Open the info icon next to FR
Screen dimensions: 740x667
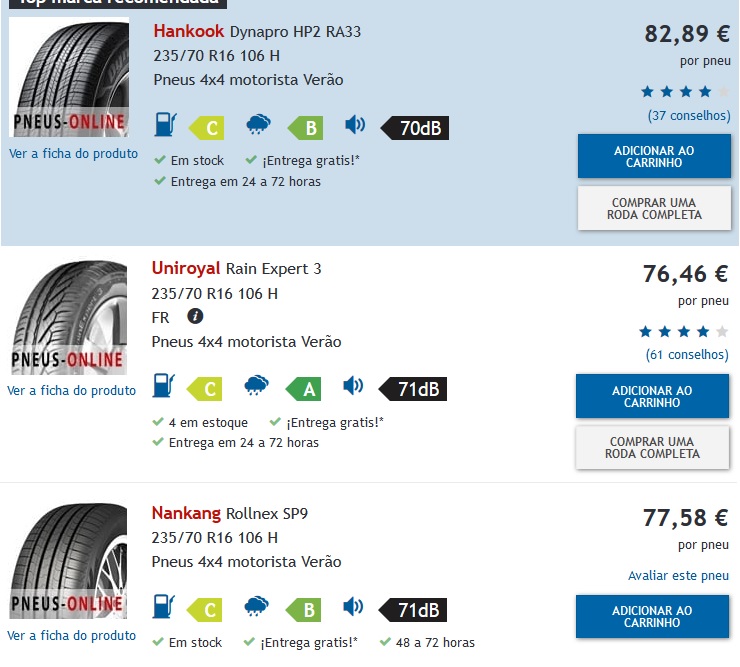point(195,316)
